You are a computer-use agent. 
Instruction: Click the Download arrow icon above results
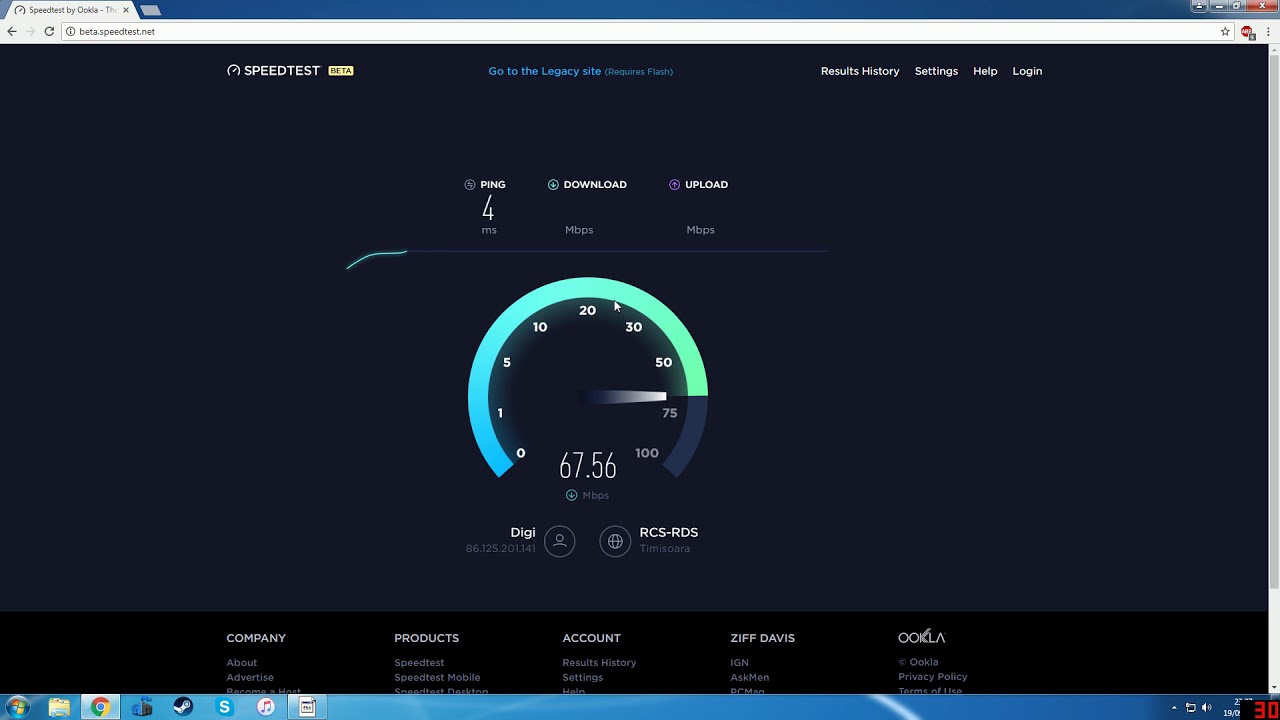click(553, 185)
